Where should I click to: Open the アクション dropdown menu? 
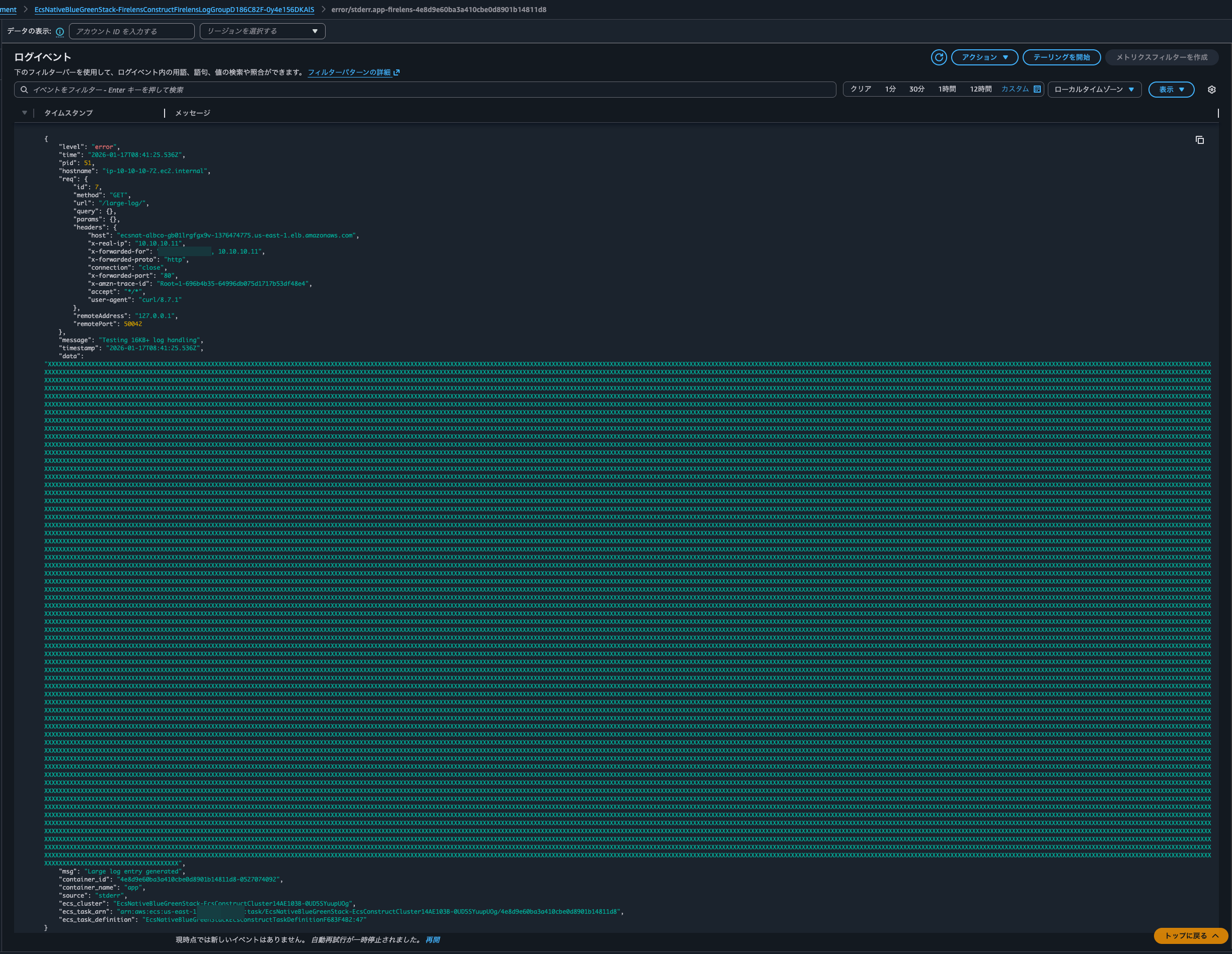click(x=984, y=57)
